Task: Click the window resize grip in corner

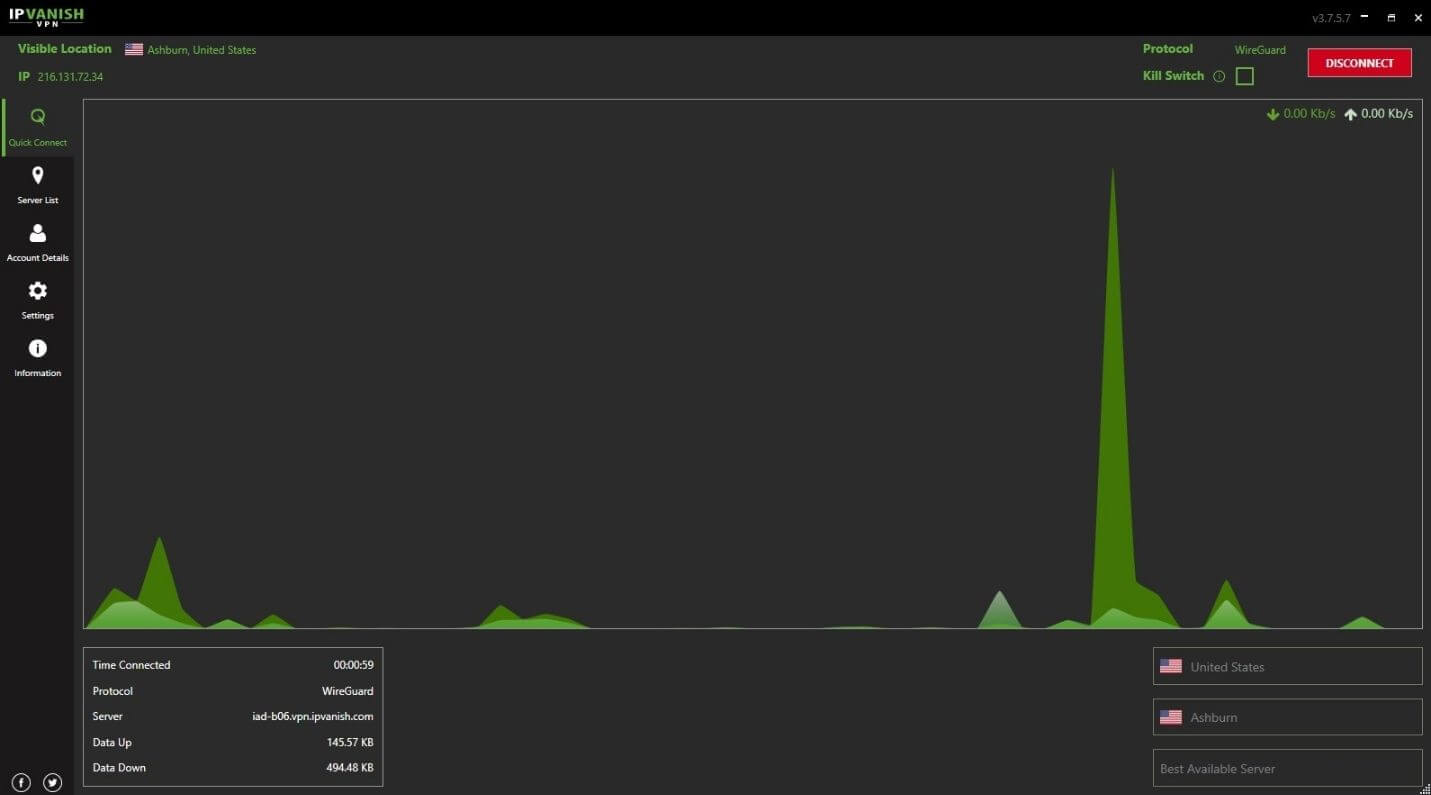Action: coord(1425,789)
